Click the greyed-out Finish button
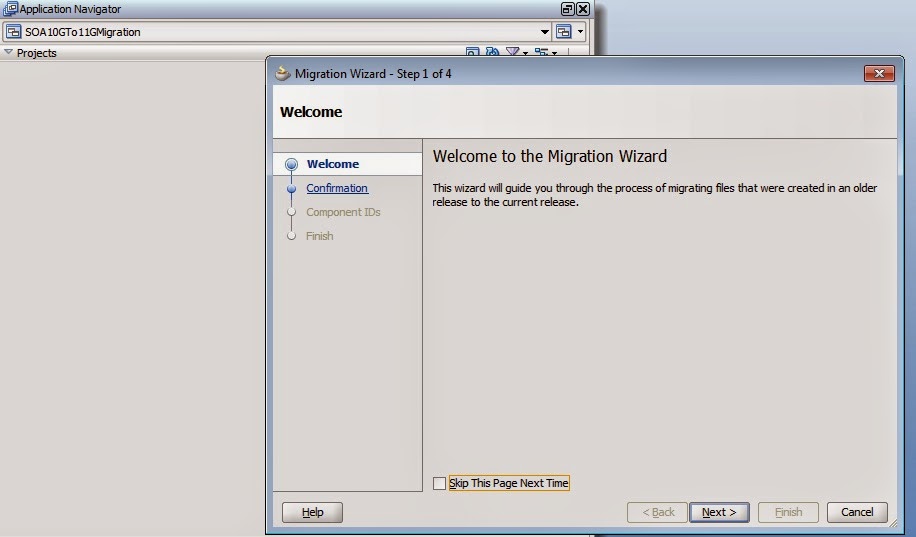The width and height of the screenshot is (916, 537). coord(788,512)
